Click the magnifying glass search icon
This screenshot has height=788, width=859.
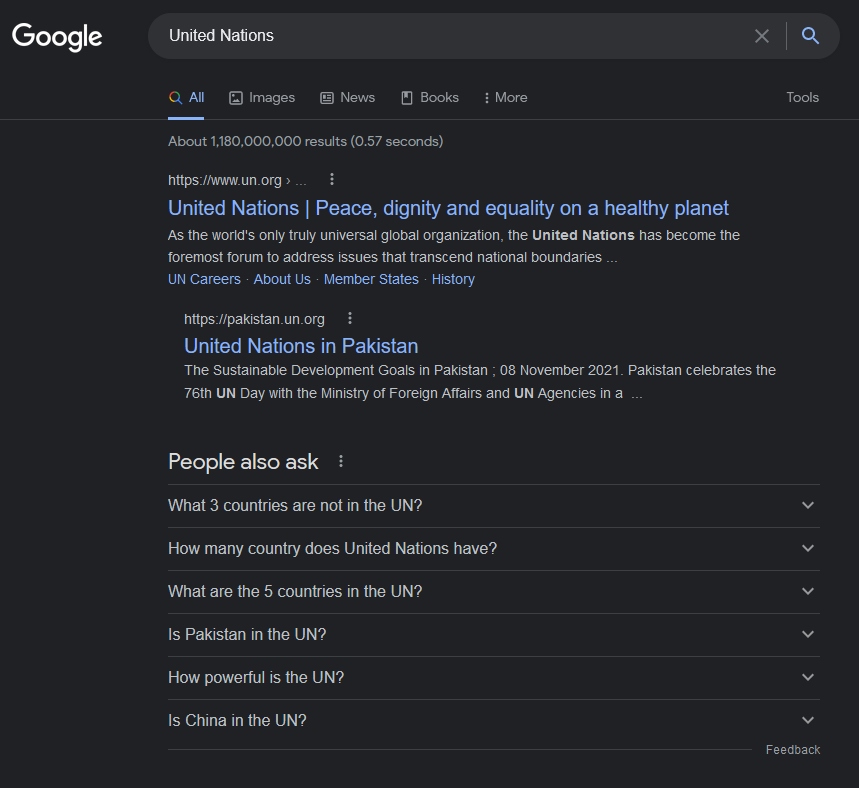[x=810, y=36]
